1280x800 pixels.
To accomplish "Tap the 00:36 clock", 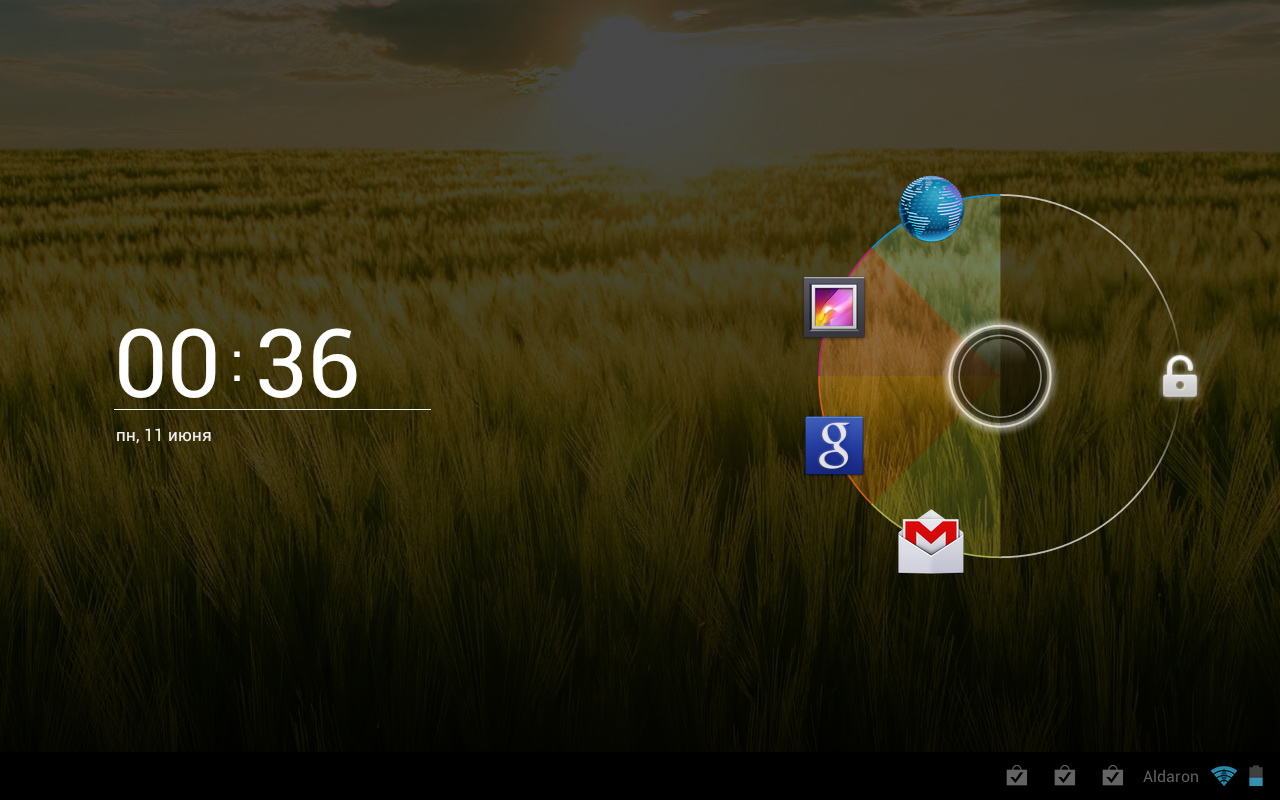I will pyautogui.click(x=237, y=365).
